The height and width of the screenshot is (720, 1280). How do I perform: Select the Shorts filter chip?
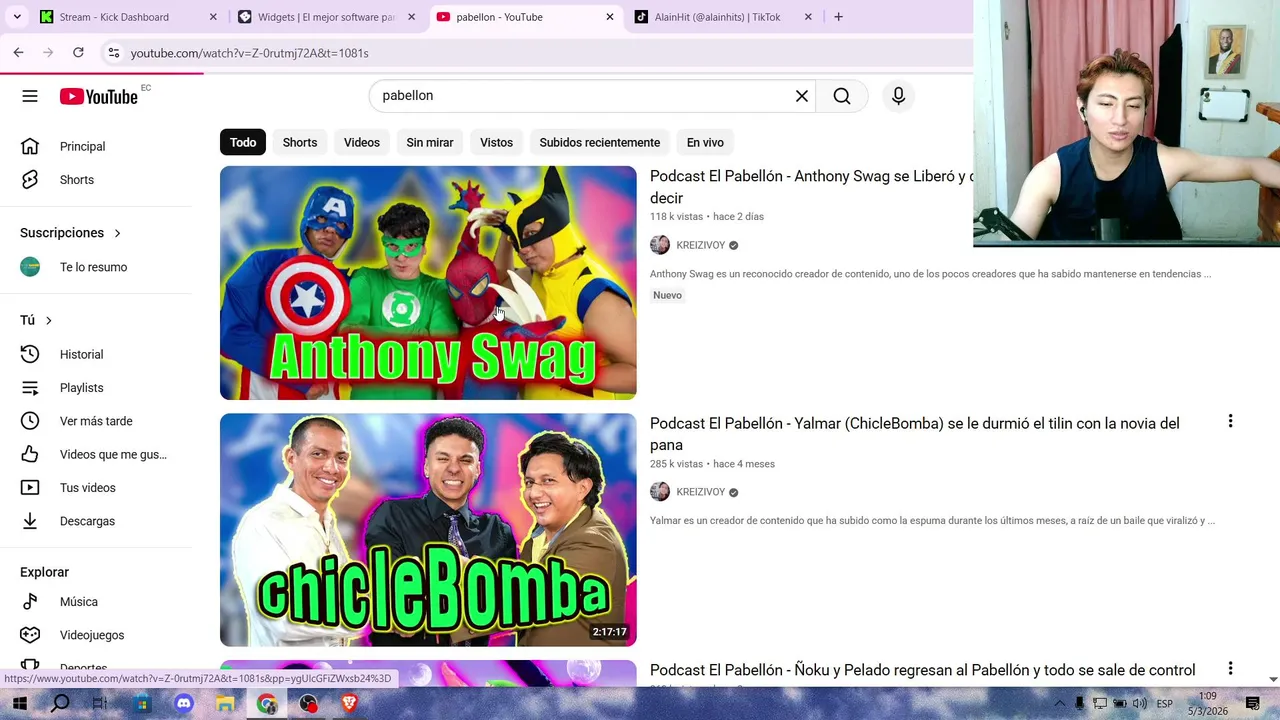pyautogui.click(x=300, y=142)
